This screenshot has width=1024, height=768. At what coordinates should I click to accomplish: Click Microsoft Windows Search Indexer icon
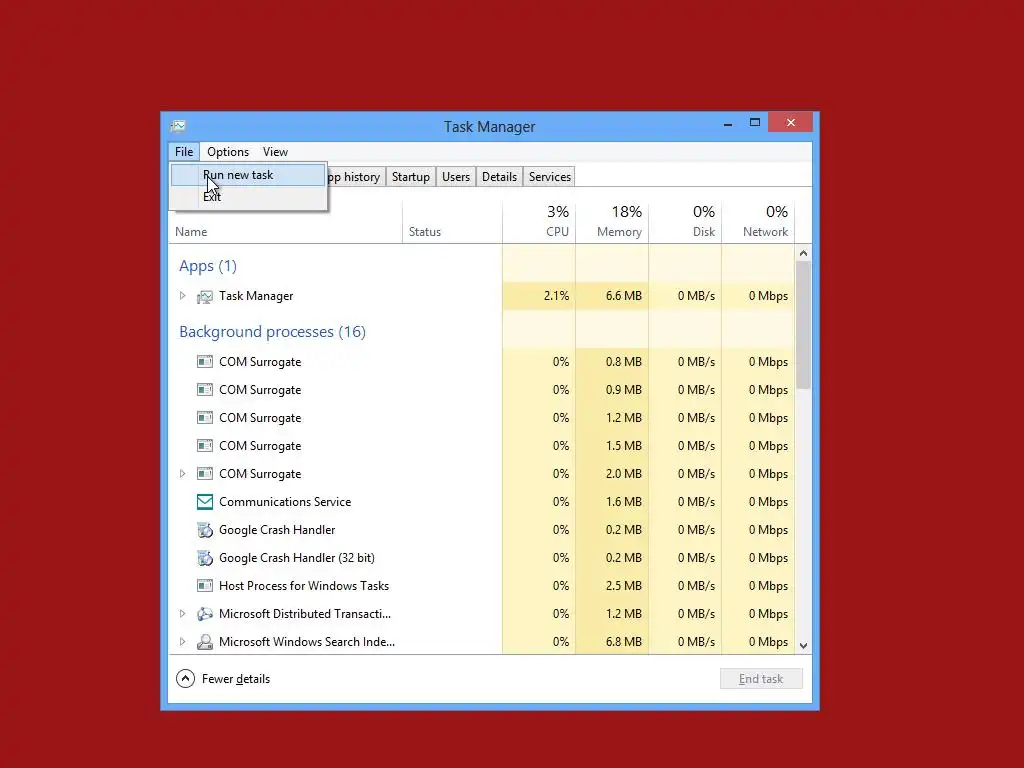tap(204, 642)
